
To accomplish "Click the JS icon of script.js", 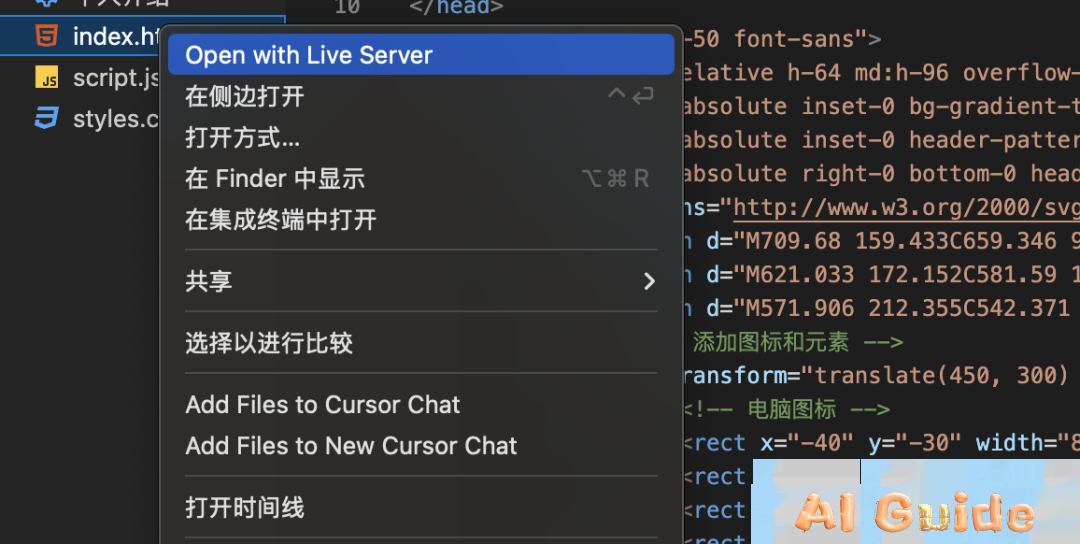I will click(47, 77).
